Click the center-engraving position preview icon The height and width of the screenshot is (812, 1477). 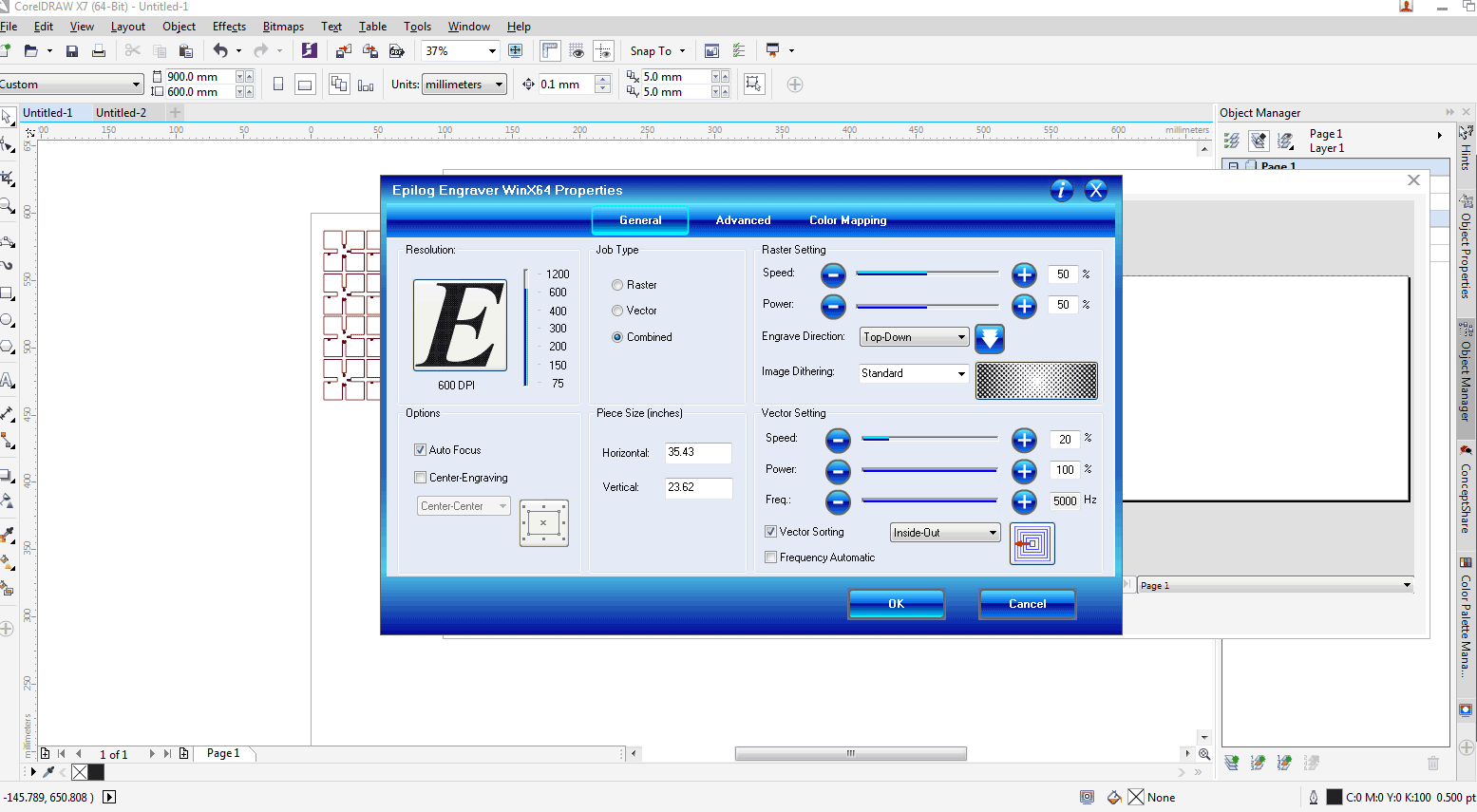(x=544, y=523)
